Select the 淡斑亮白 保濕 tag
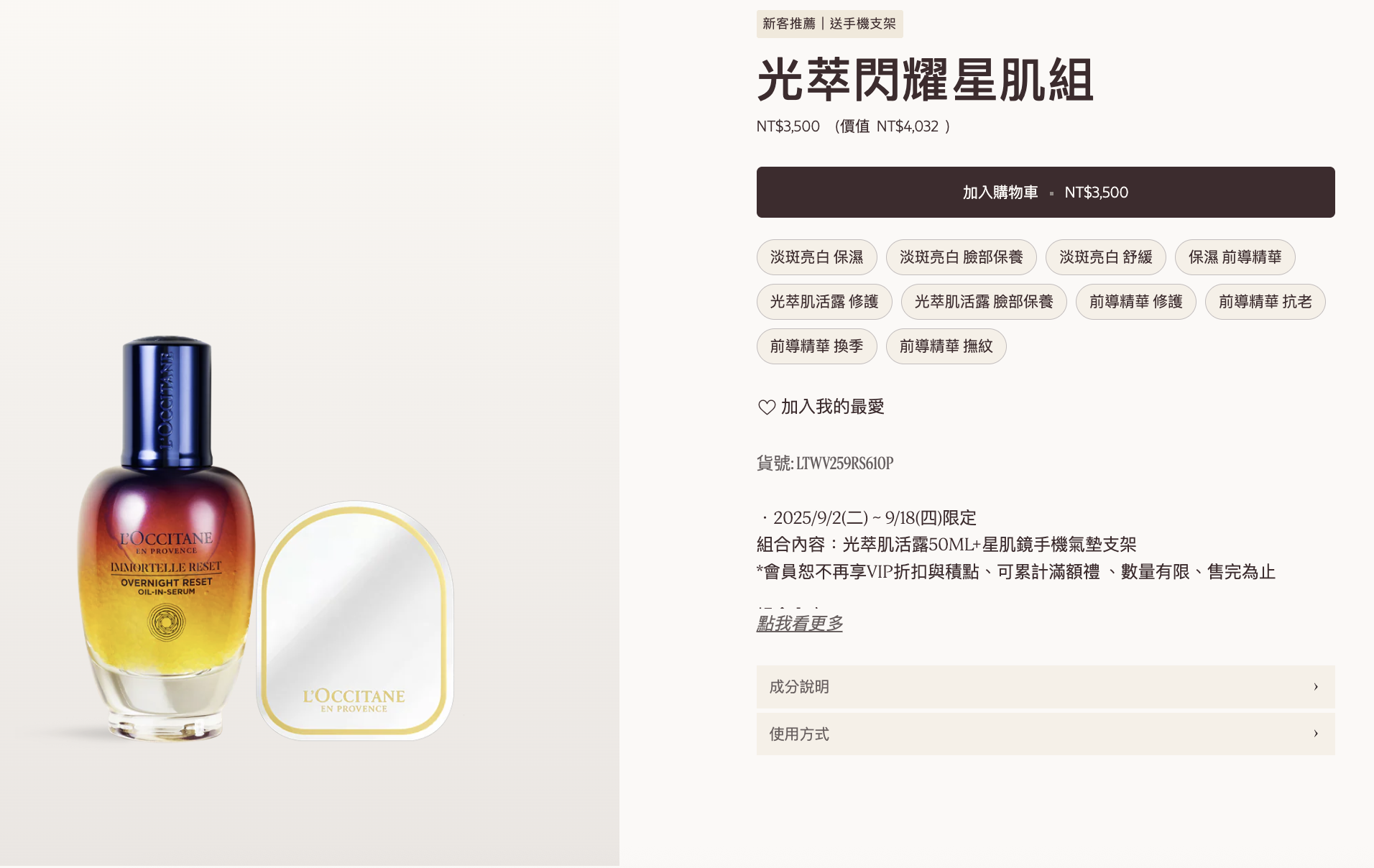Viewport: 1374px width, 868px height. pyautogui.click(x=816, y=257)
